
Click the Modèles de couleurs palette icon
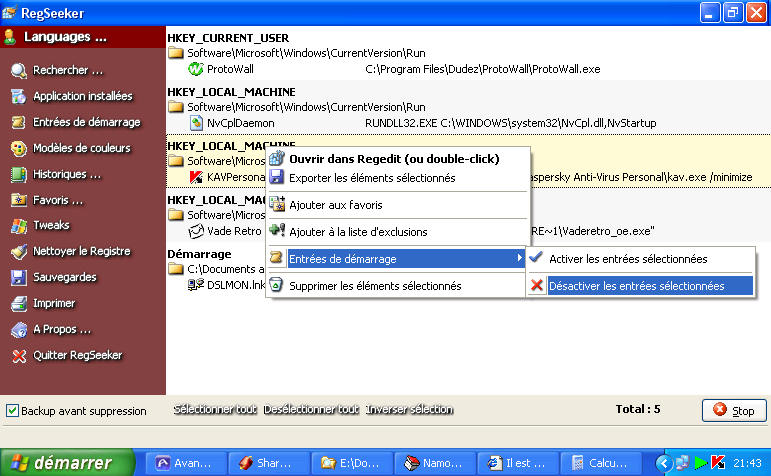click(19, 148)
